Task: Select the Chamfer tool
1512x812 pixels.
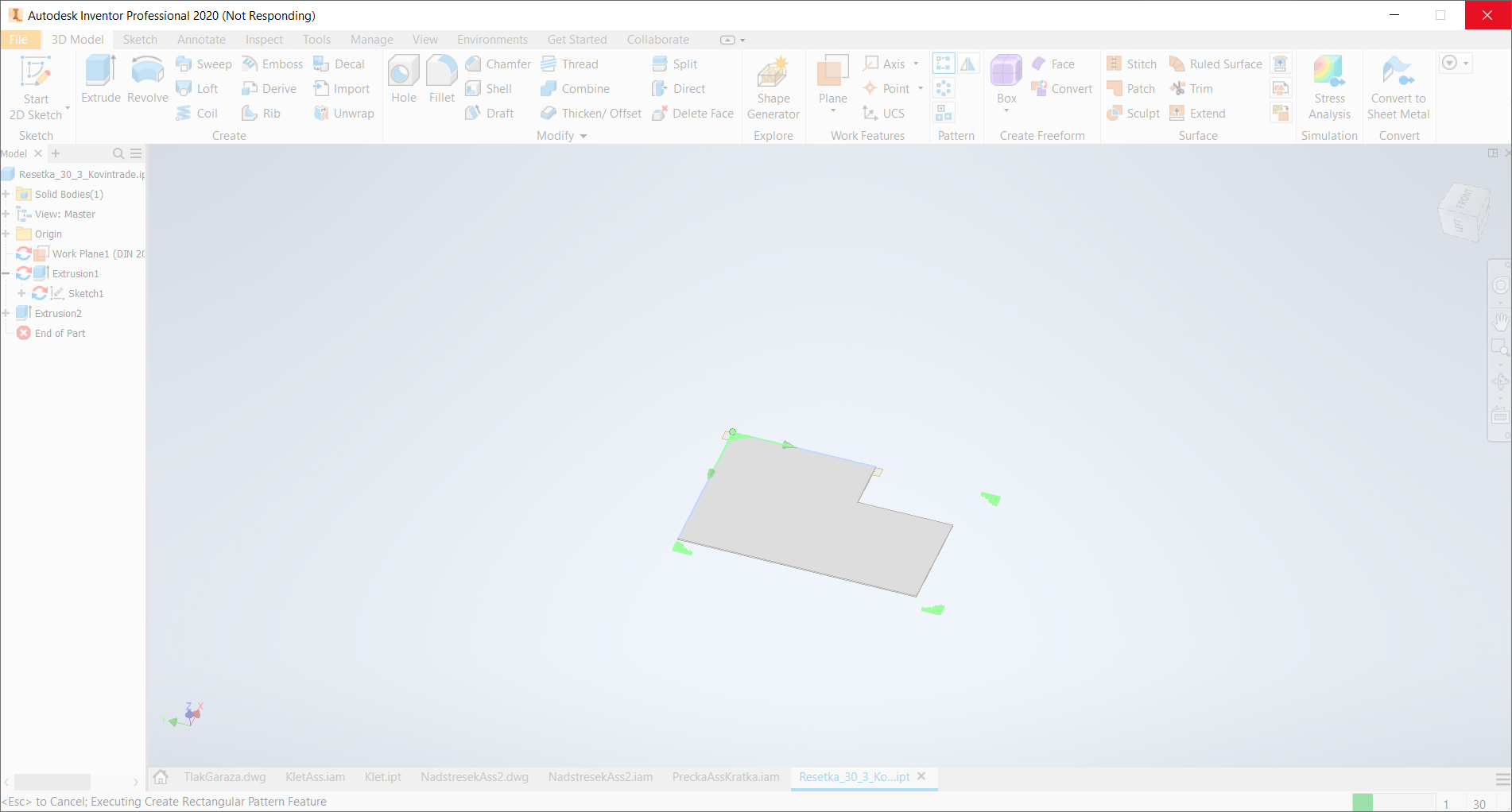Action: point(498,64)
